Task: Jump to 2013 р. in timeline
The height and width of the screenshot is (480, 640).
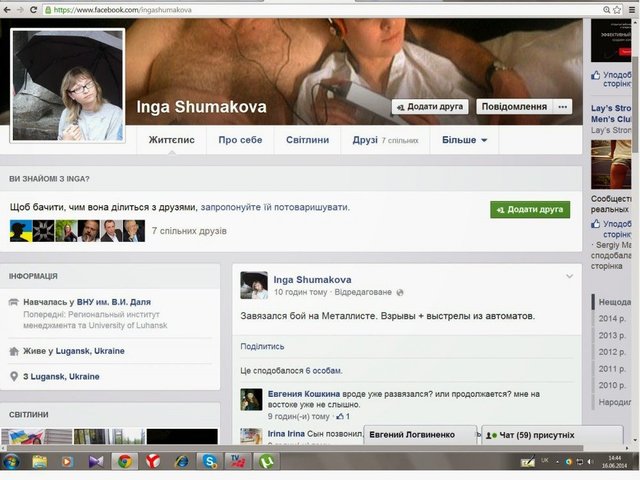Action: pyautogui.click(x=612, y=336)
